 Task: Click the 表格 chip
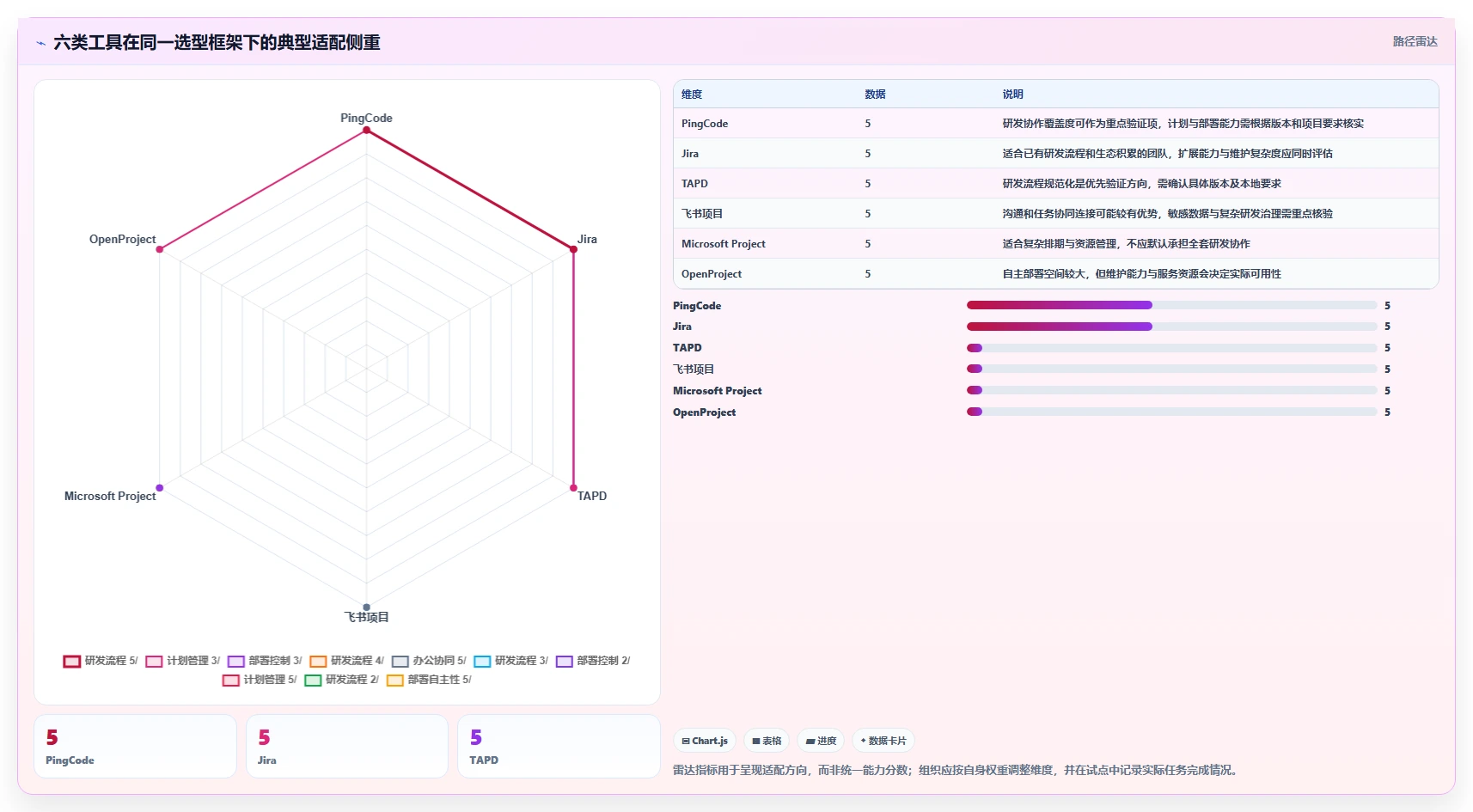(767, 741)
